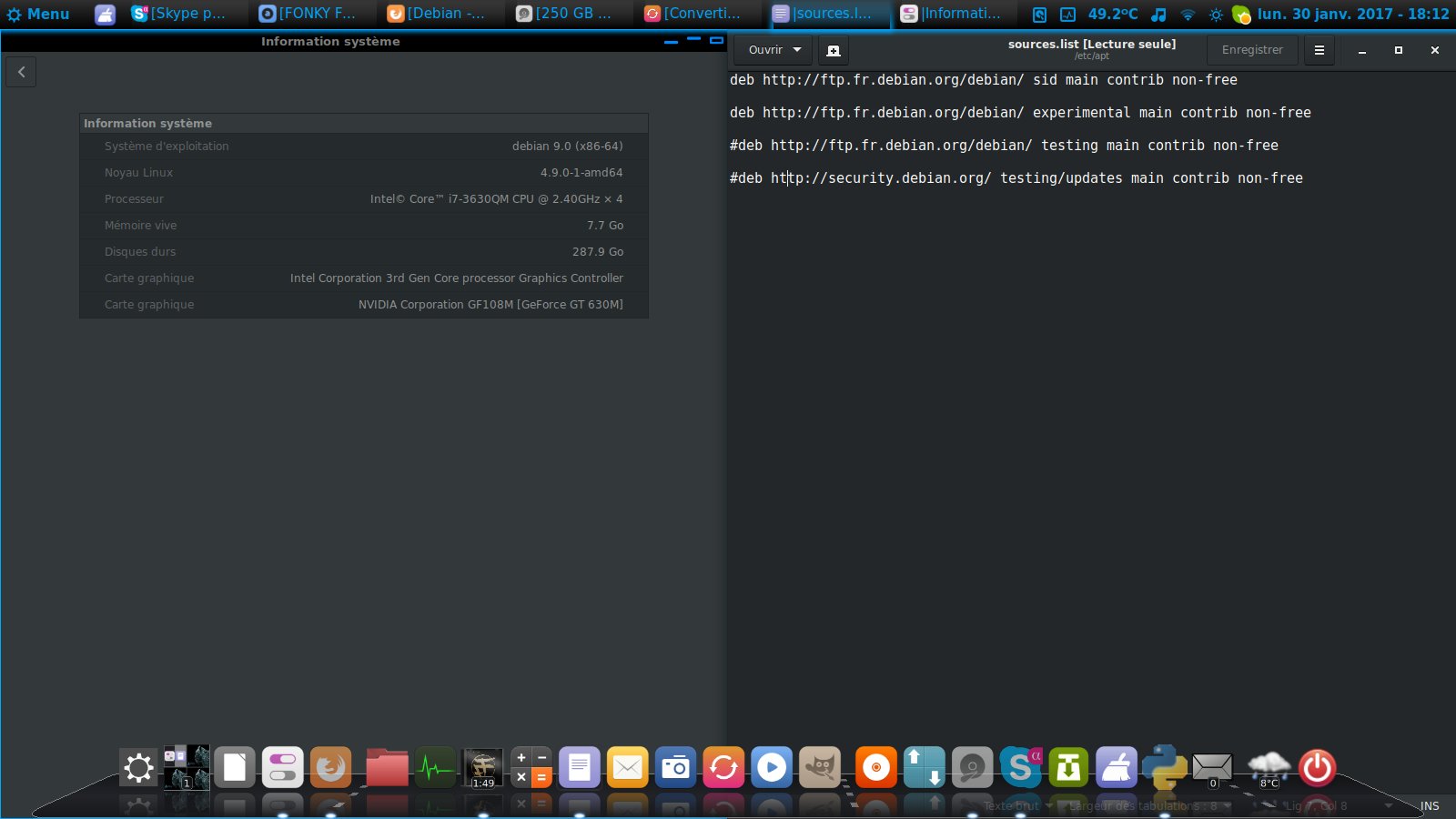Launch the screenshot camera tool
The width and height of the screenshot is (1456, 819).
675,768
